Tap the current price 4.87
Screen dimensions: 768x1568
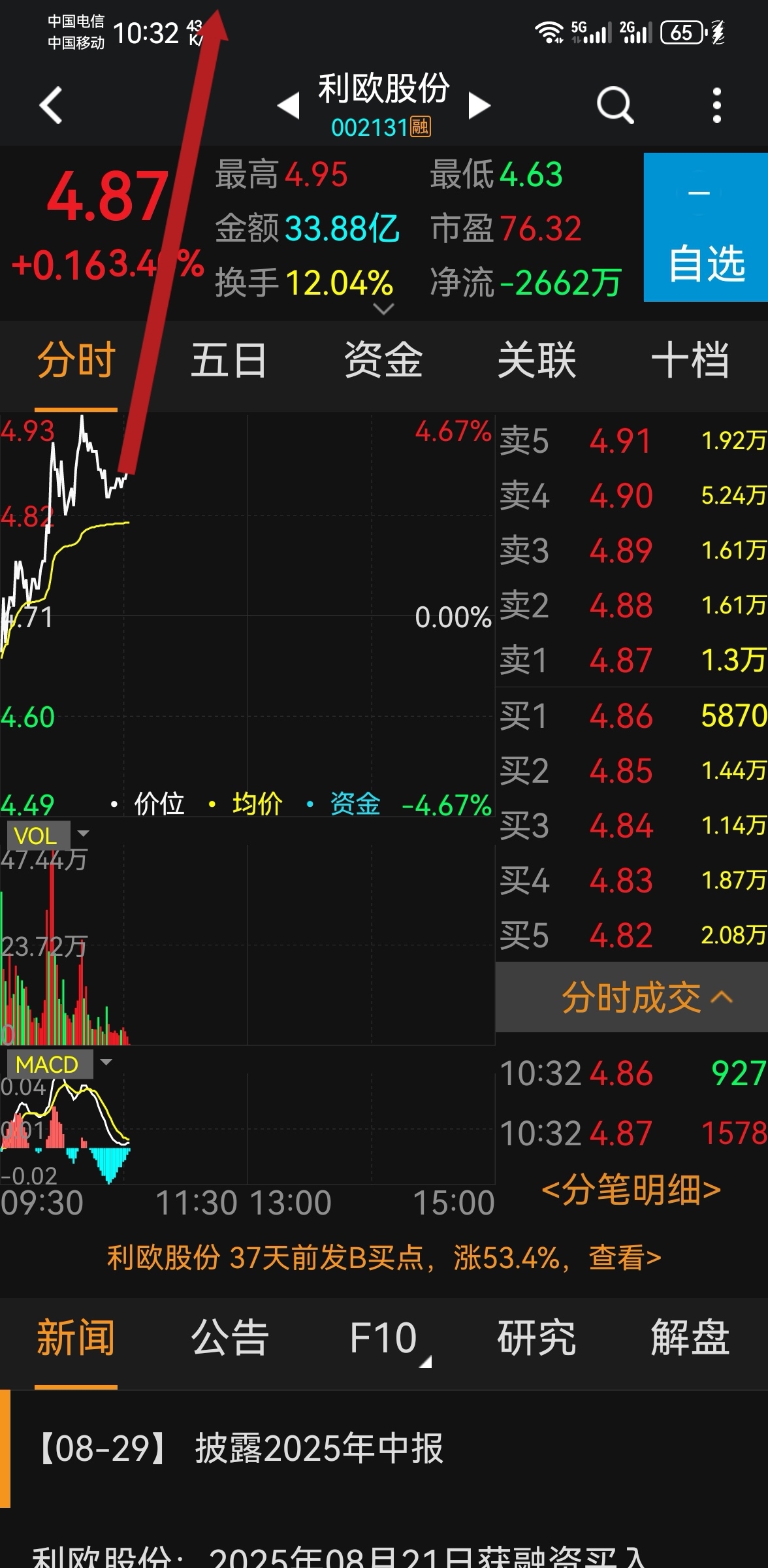pos(107,196)
